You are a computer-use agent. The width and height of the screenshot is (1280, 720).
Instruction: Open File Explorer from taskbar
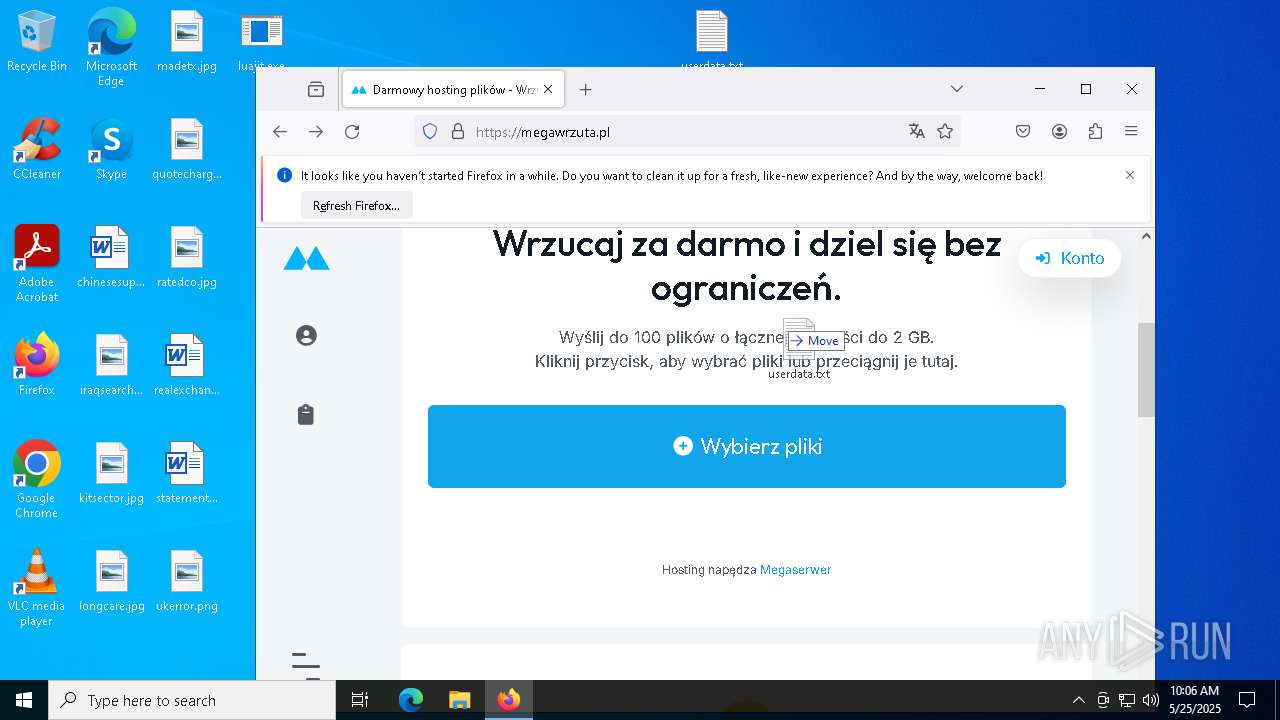click(459, 700)
